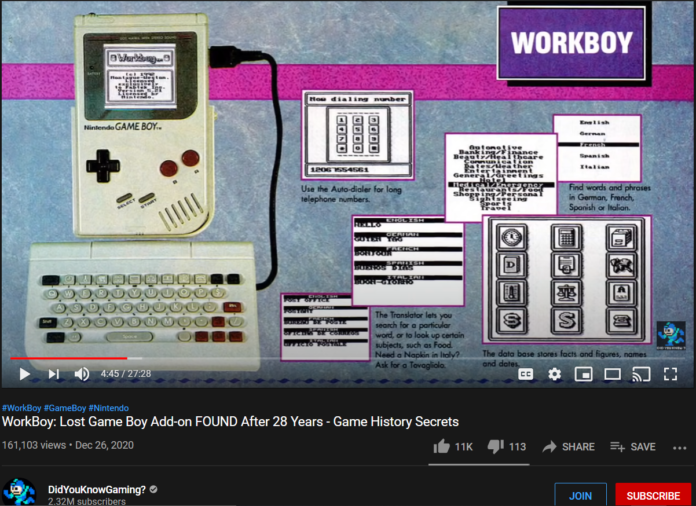Click the video title text
The image size is (696, 506).
tap(230, 421)
